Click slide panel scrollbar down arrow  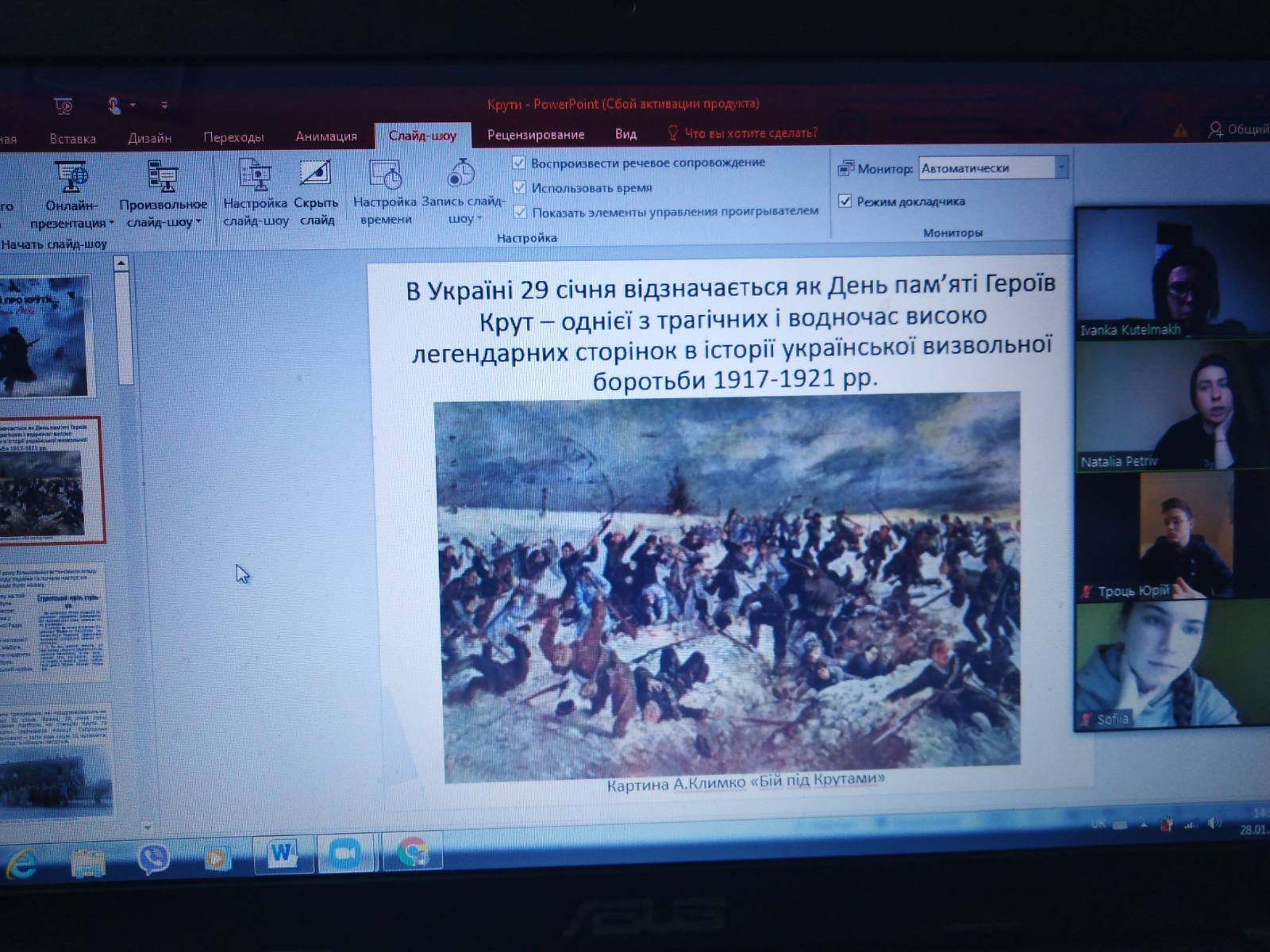[146, 827]
